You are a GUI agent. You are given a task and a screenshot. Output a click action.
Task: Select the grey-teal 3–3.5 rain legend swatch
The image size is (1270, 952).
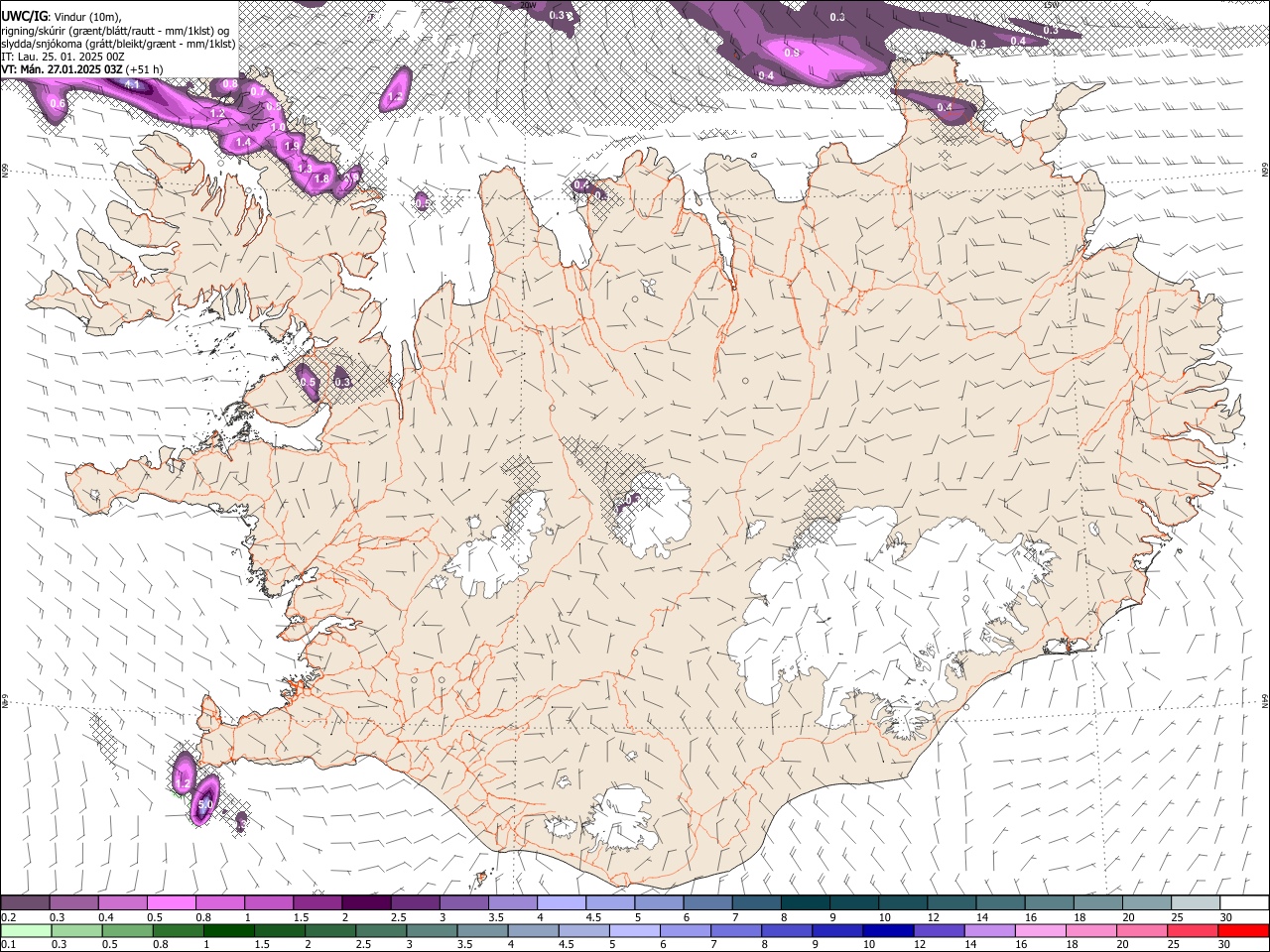click(432, 930)
